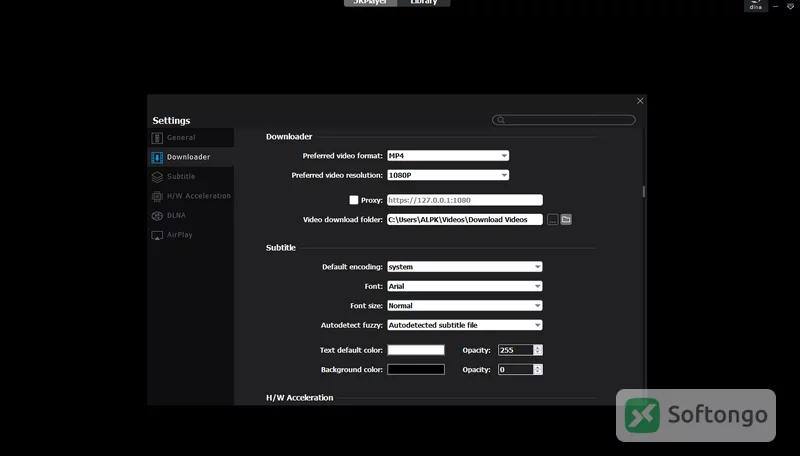
Task: Open the AirPlay settings category
Action: pyautogui.click(x=191, y=235)
